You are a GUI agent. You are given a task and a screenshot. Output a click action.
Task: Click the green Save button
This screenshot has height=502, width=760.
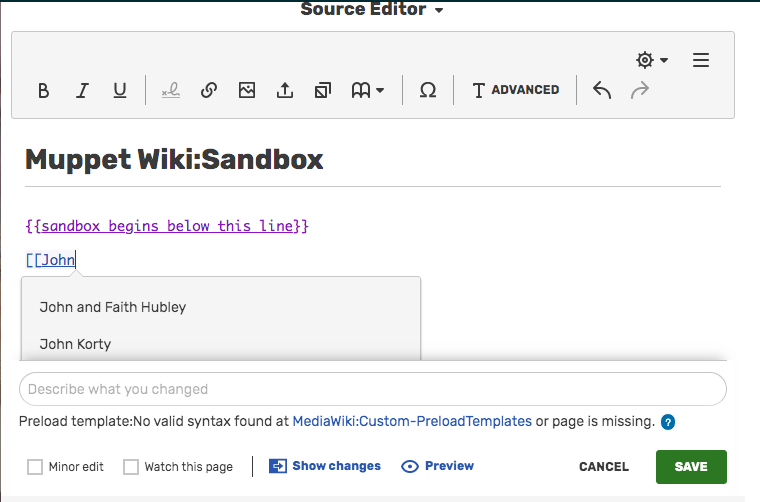click(x=691, y=466)
